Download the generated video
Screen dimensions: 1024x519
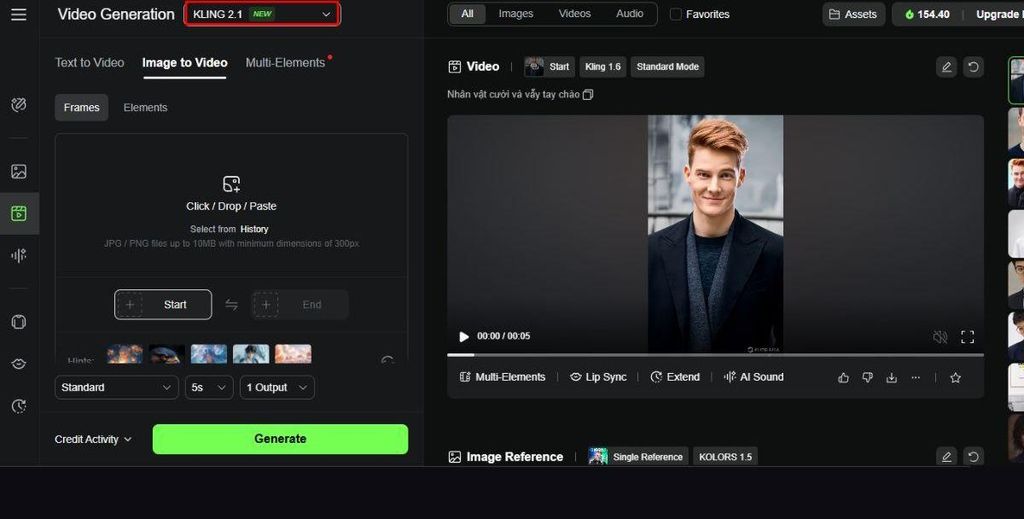pyautogui.click(x=891, y=378)
